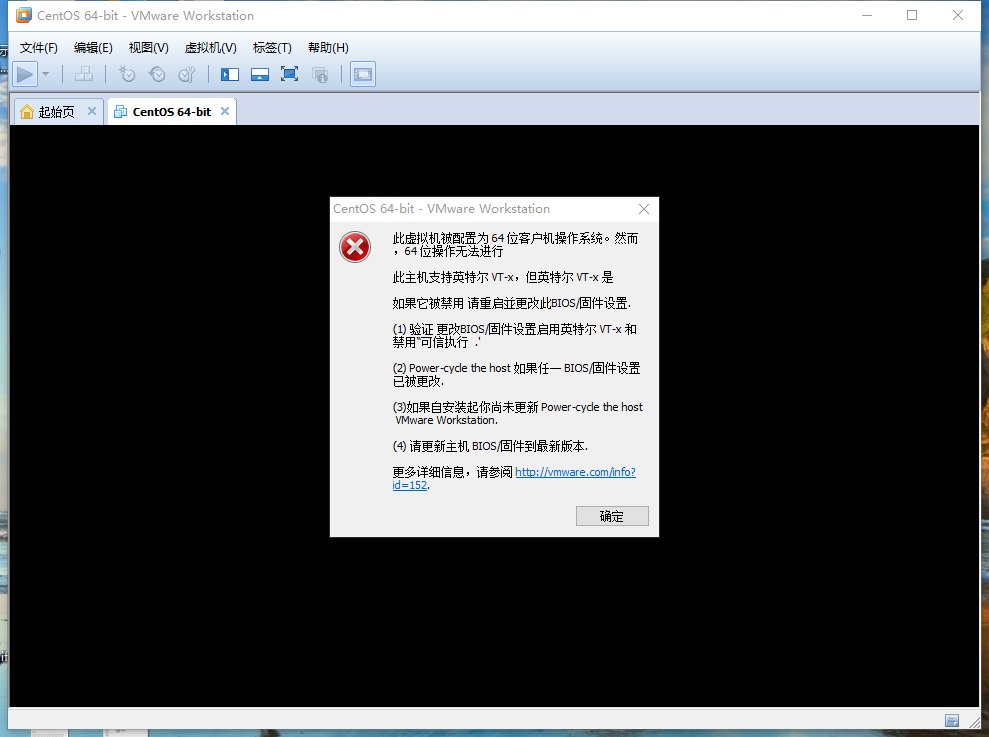Open the vmware.com/info?id=152 link
Image resolution: width=989 pixels, height=737 pixels.
point(575,472)
